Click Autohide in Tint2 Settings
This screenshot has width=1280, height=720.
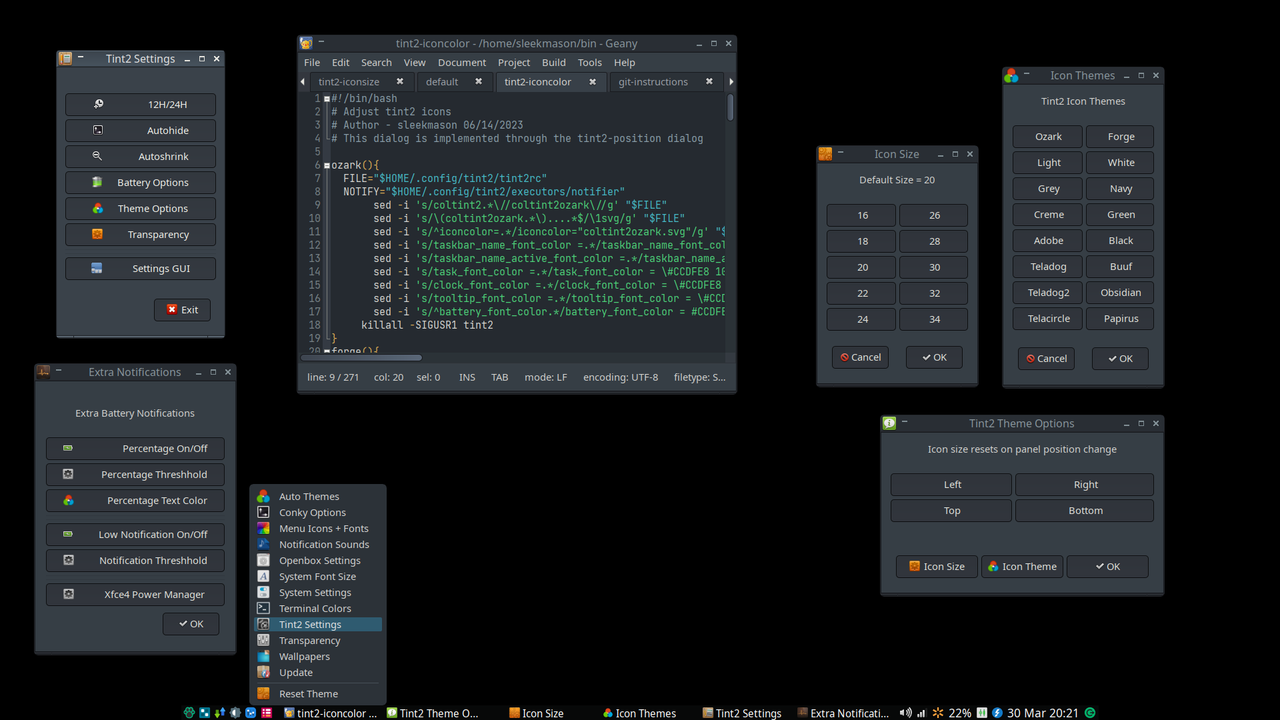140,130
